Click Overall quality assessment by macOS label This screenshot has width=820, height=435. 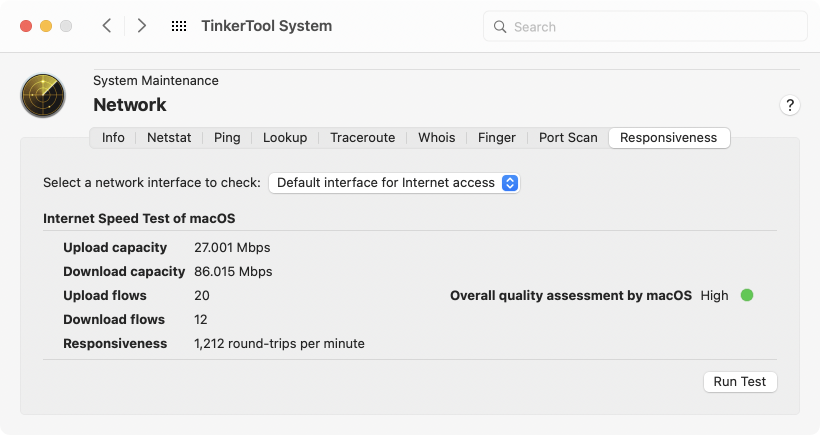[571, 295]
